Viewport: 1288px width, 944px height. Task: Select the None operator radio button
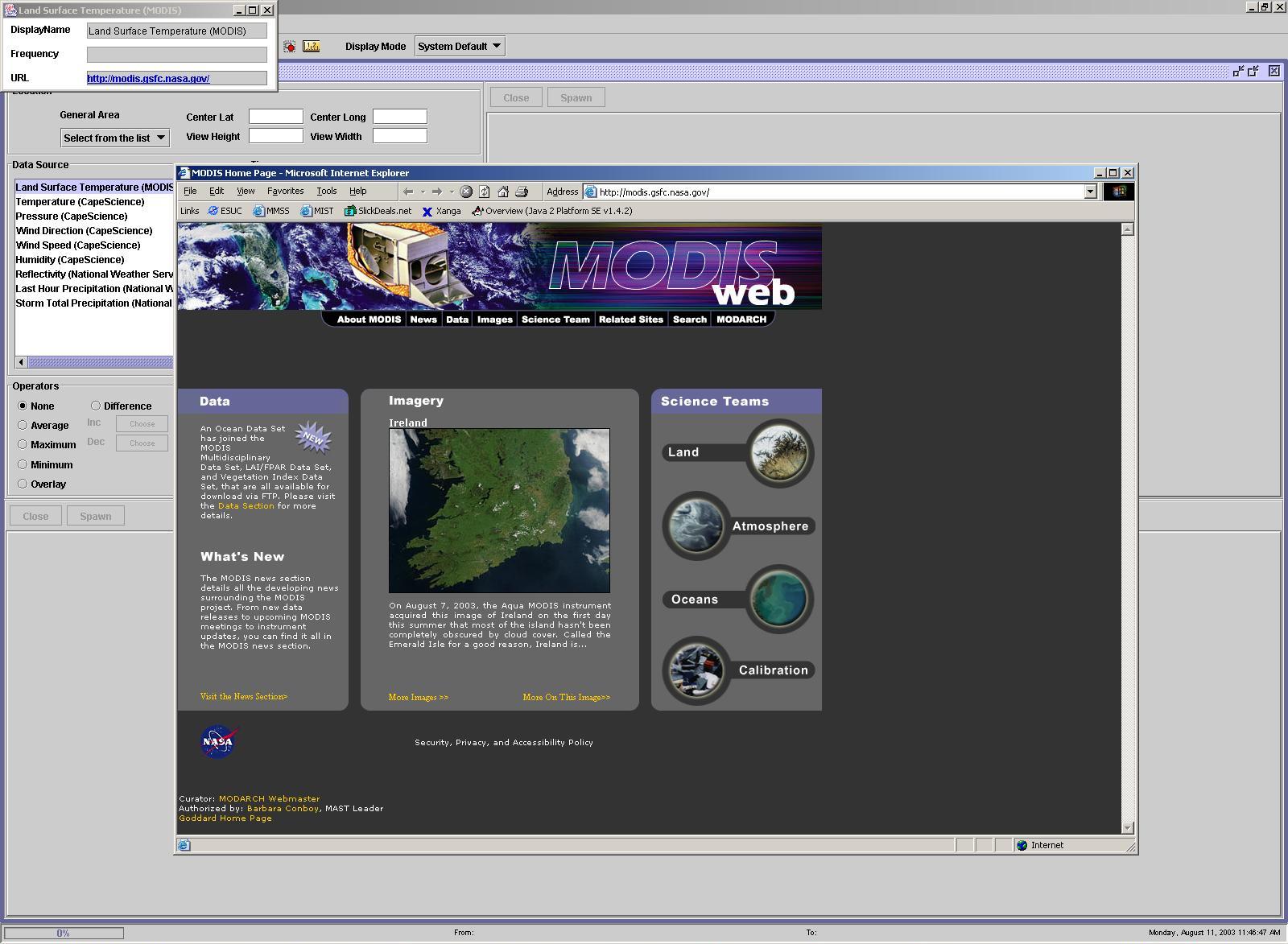pyautogui.click(x=23, y=406)
